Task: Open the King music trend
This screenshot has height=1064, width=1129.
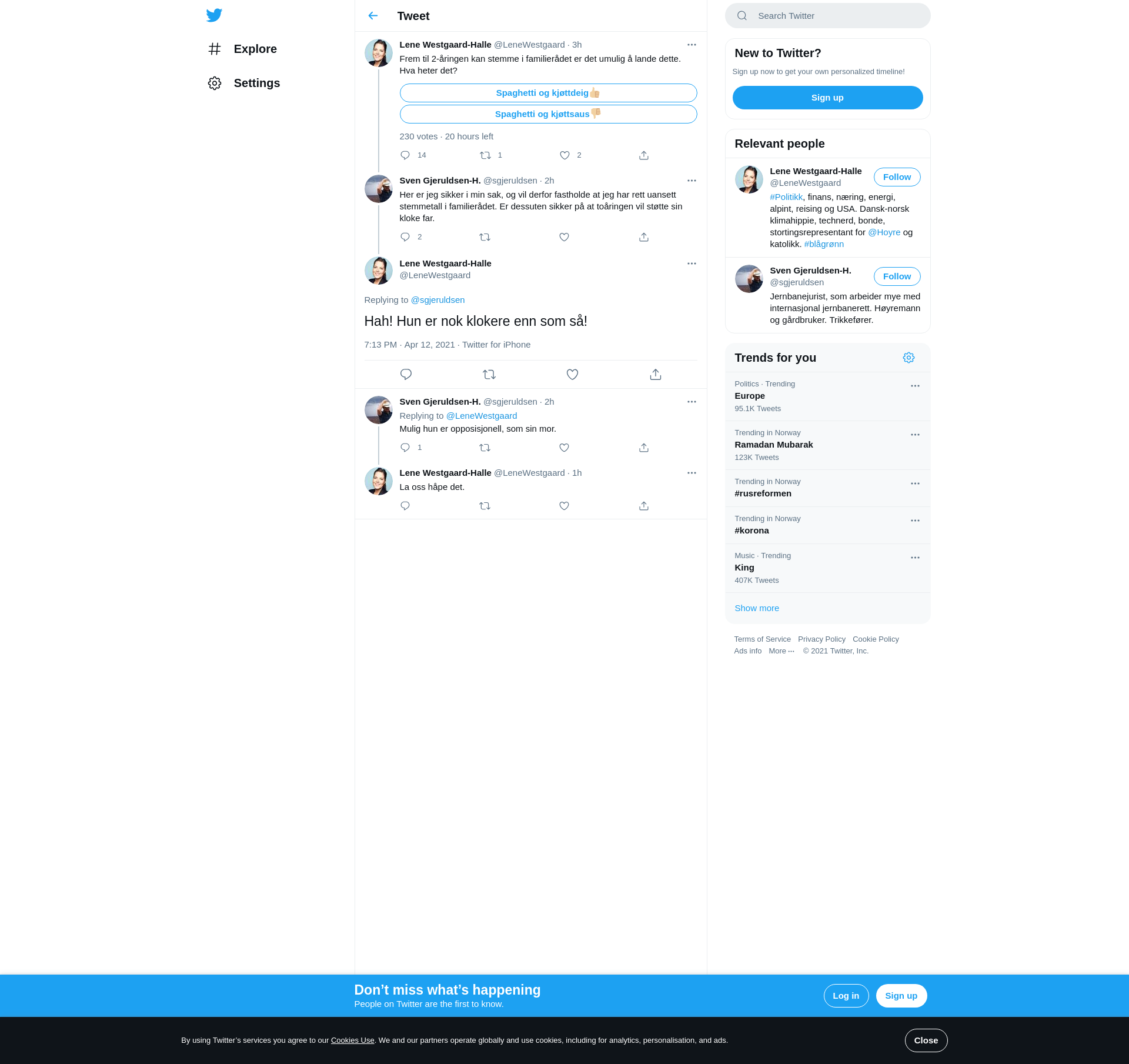Action: click(827, 568)
